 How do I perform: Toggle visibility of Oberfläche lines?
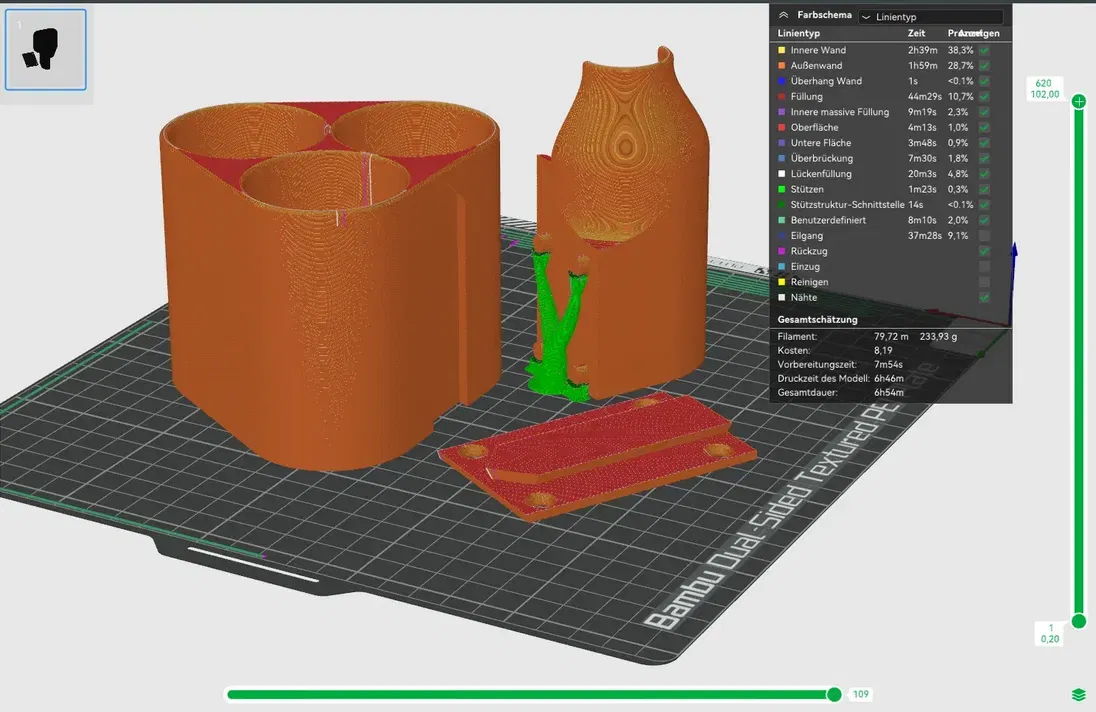[x=984, y=127]
